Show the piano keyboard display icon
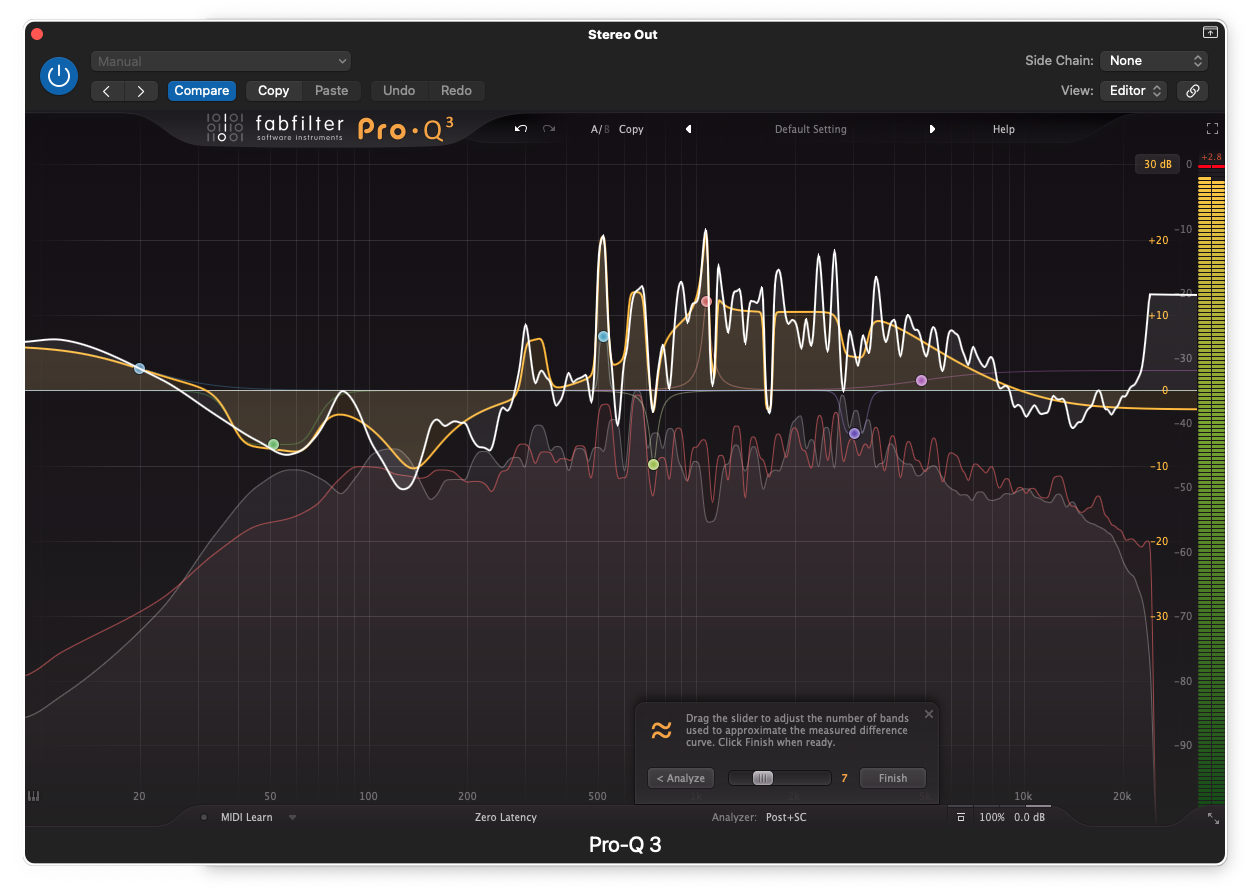The width and height of the screenshot is (1250, 893). 33,797
